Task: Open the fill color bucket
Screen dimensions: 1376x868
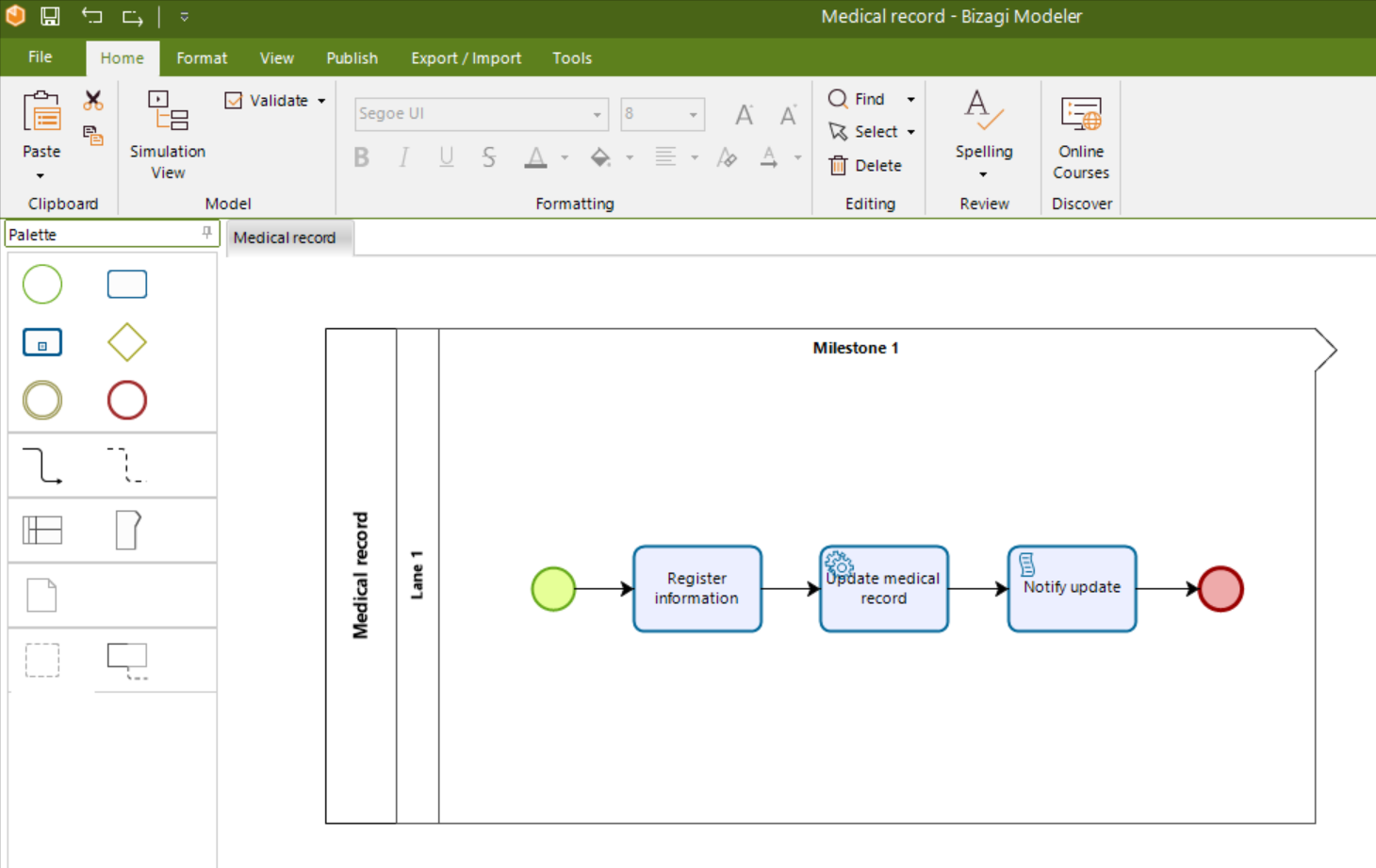Action: [x=600, y=157]
